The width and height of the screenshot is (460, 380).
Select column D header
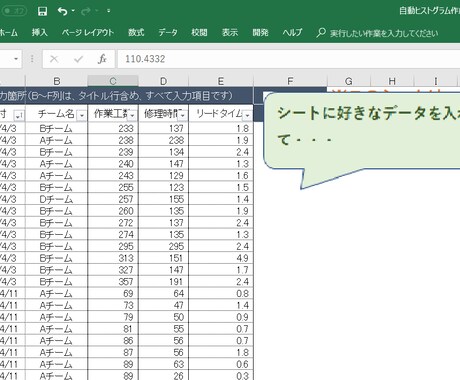pyautogui.click(x=163, y=81)
